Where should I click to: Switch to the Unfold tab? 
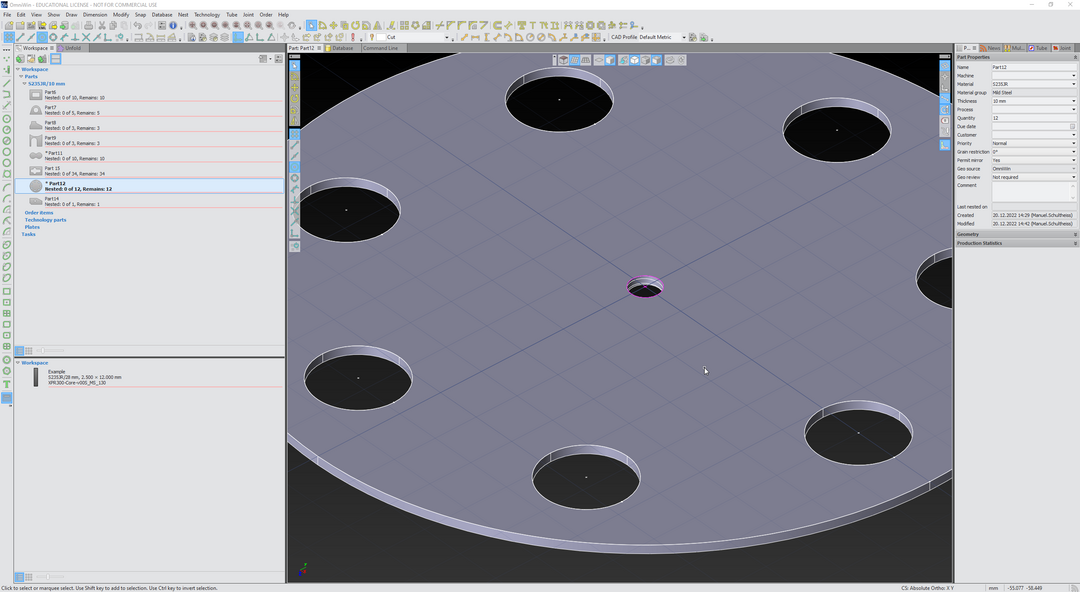pyautogui.click(x=70, y=48)
